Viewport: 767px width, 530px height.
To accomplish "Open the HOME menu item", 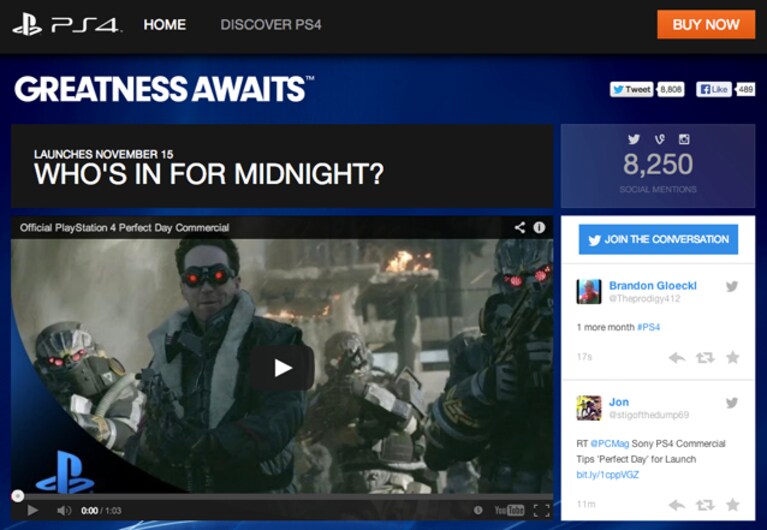I will tap(164, 24).
